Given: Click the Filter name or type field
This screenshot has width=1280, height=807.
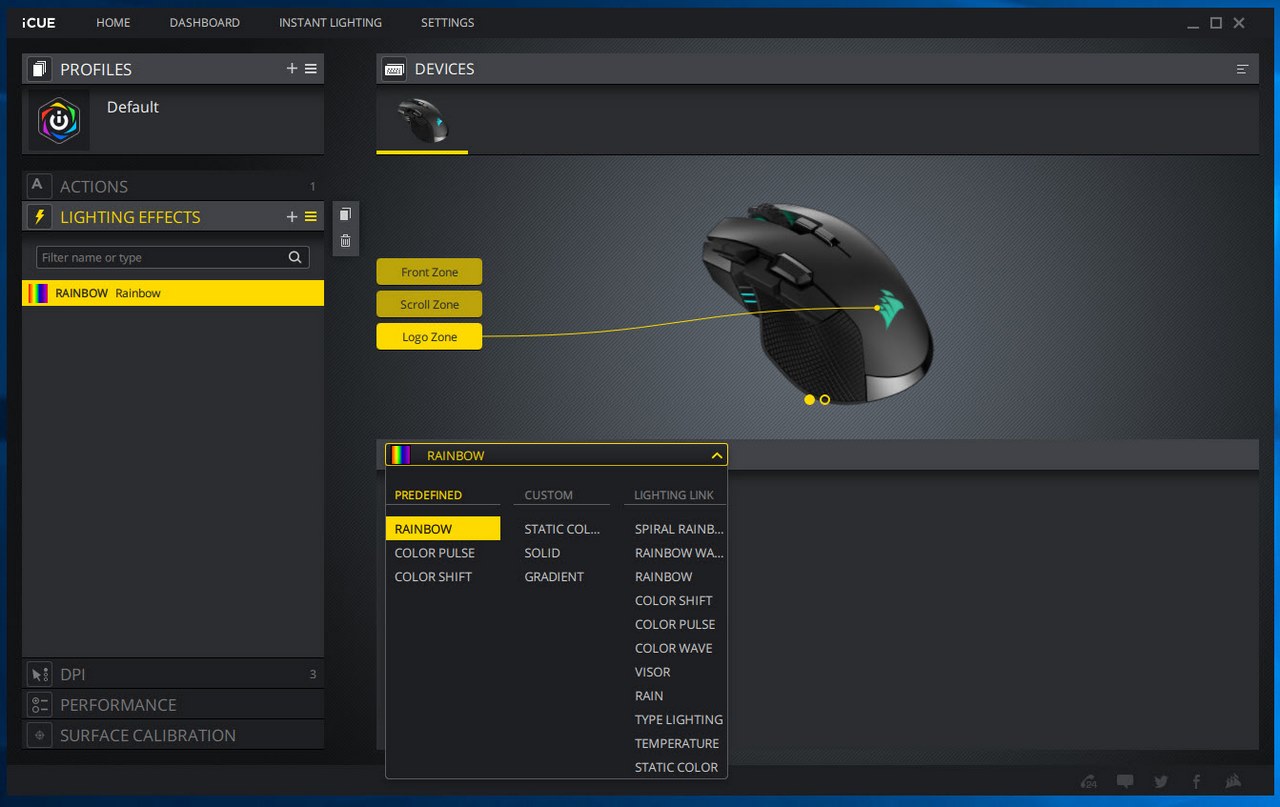Looking at the screenshot, I should click(x=173, y=257).
